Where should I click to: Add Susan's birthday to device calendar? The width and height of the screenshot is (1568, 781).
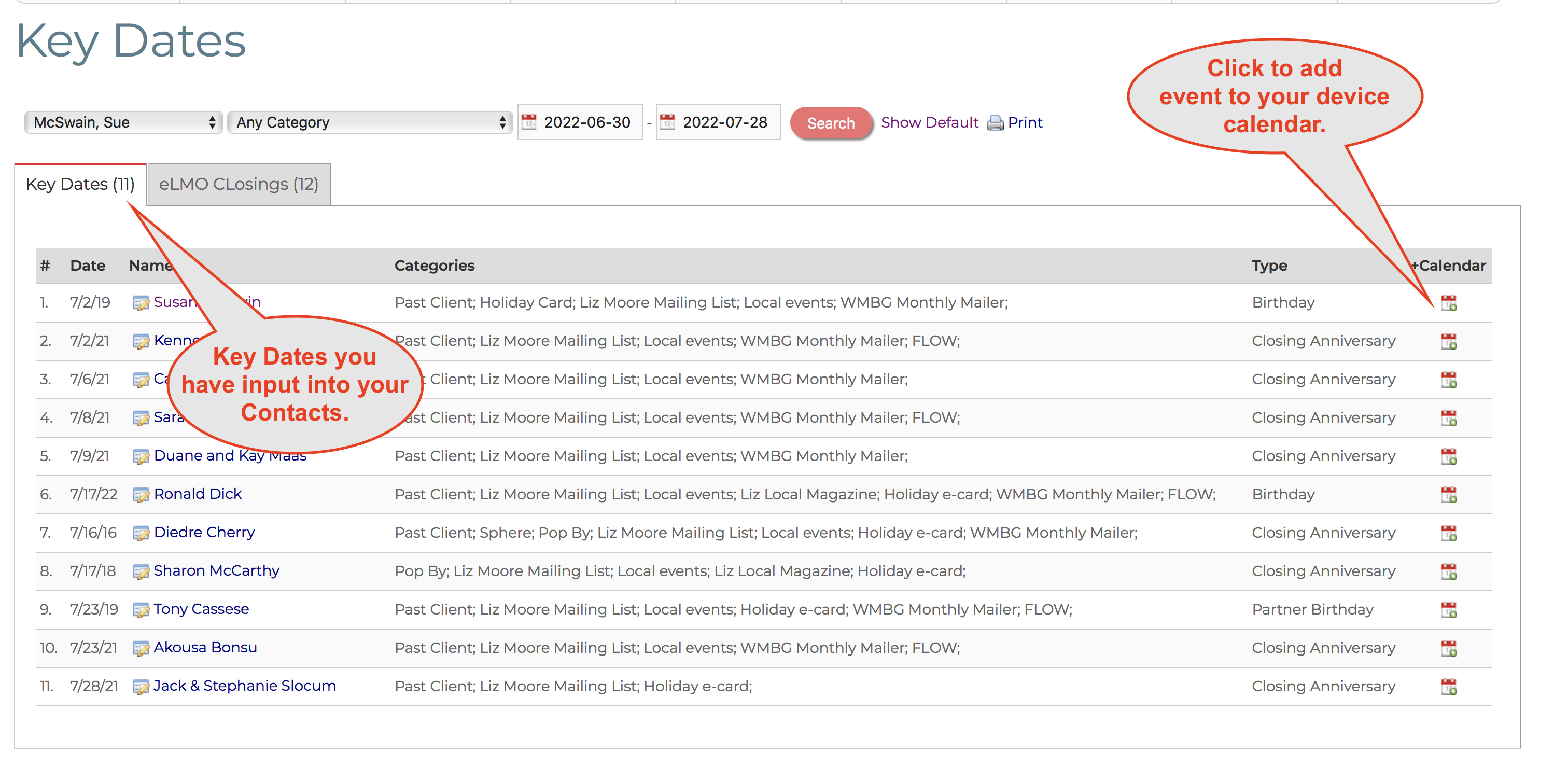(1448, 302)
